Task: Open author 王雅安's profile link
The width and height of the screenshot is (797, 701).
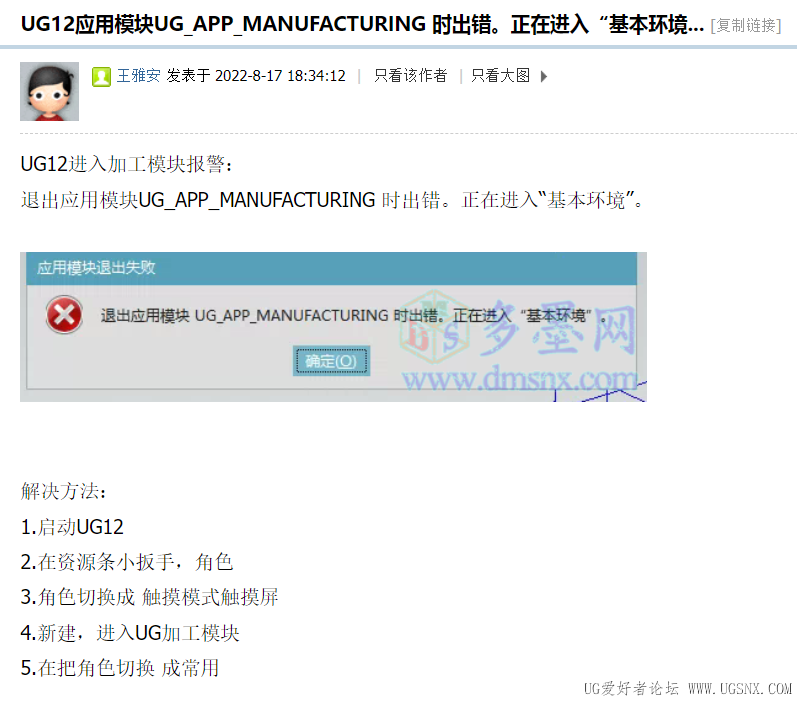Action: pos(138,76)
